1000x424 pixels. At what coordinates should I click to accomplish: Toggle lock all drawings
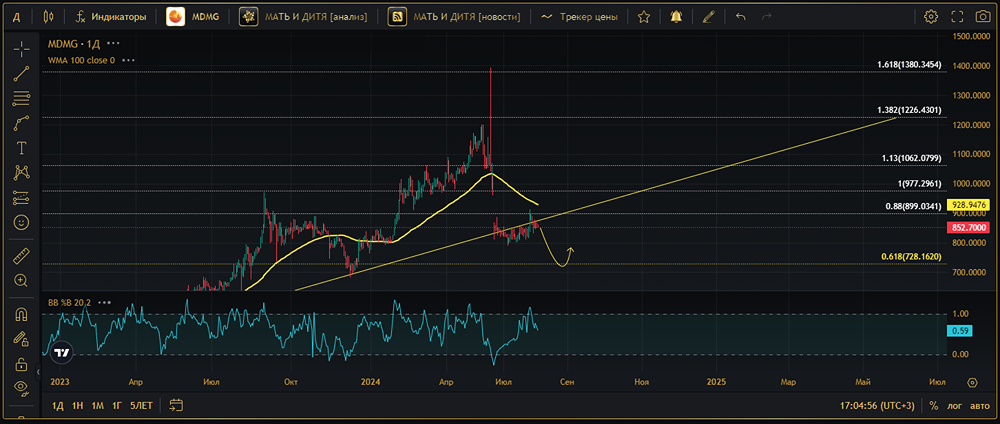21,363
